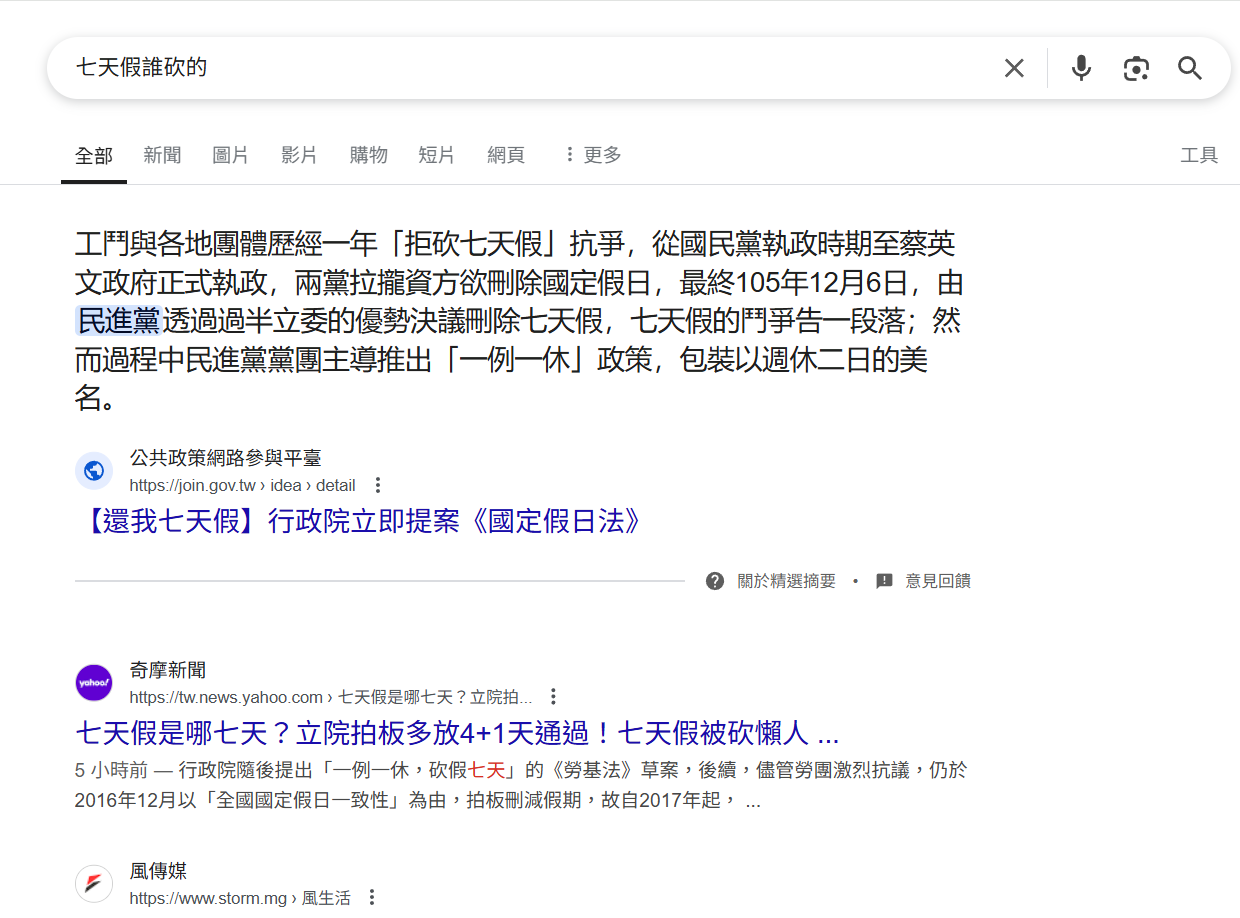Open the 工具 search tools
This screenshot has width=1240, height=918.
pos(1199,155)
